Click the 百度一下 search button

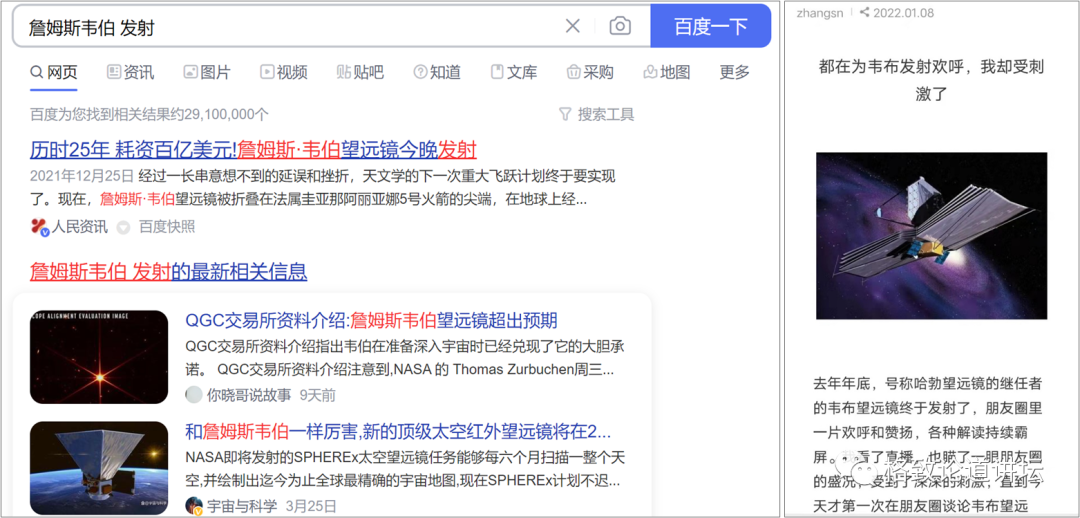coord(711,26)
